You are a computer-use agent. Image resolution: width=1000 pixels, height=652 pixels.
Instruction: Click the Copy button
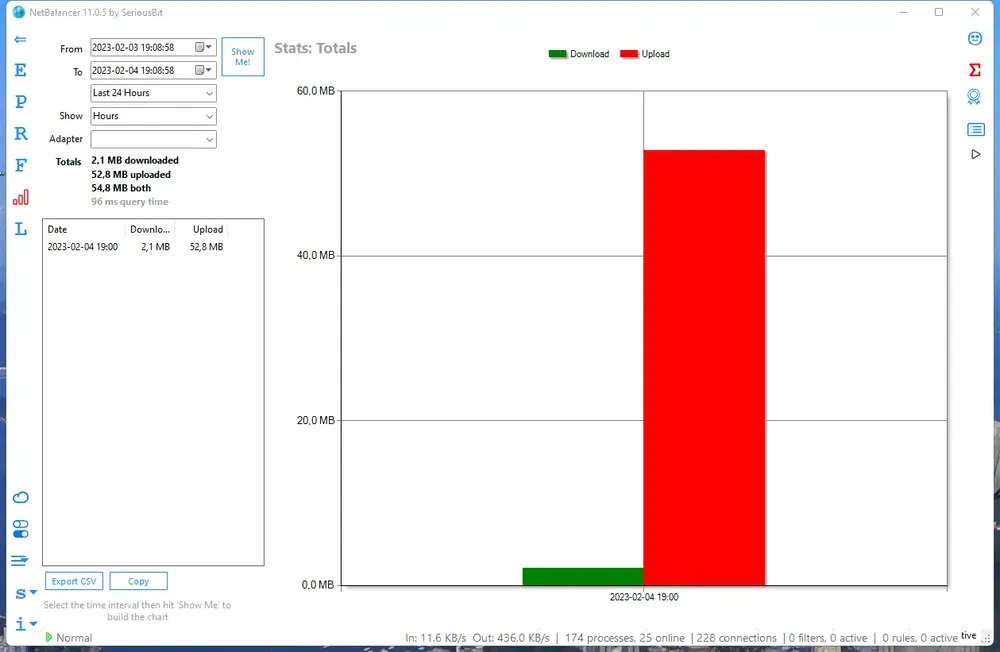click(x=138, y=581)
